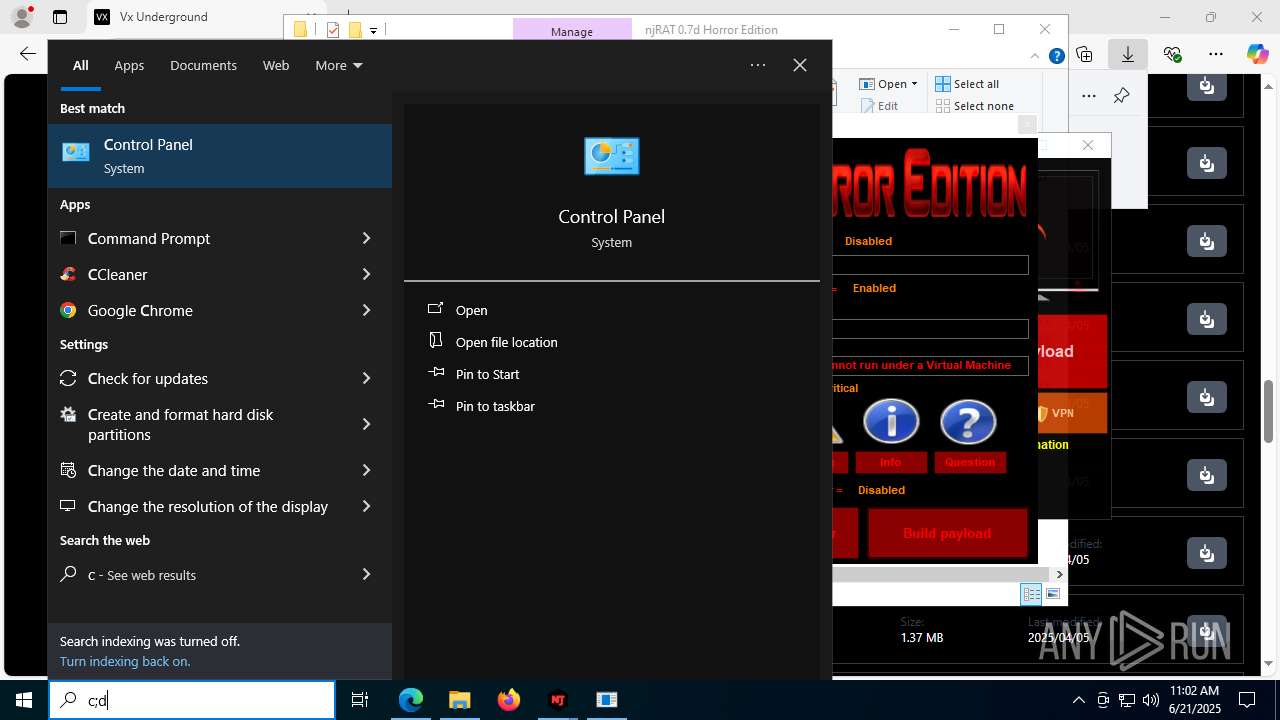Select the All search filter tab
1280x720 pixels.
[80, 65]
